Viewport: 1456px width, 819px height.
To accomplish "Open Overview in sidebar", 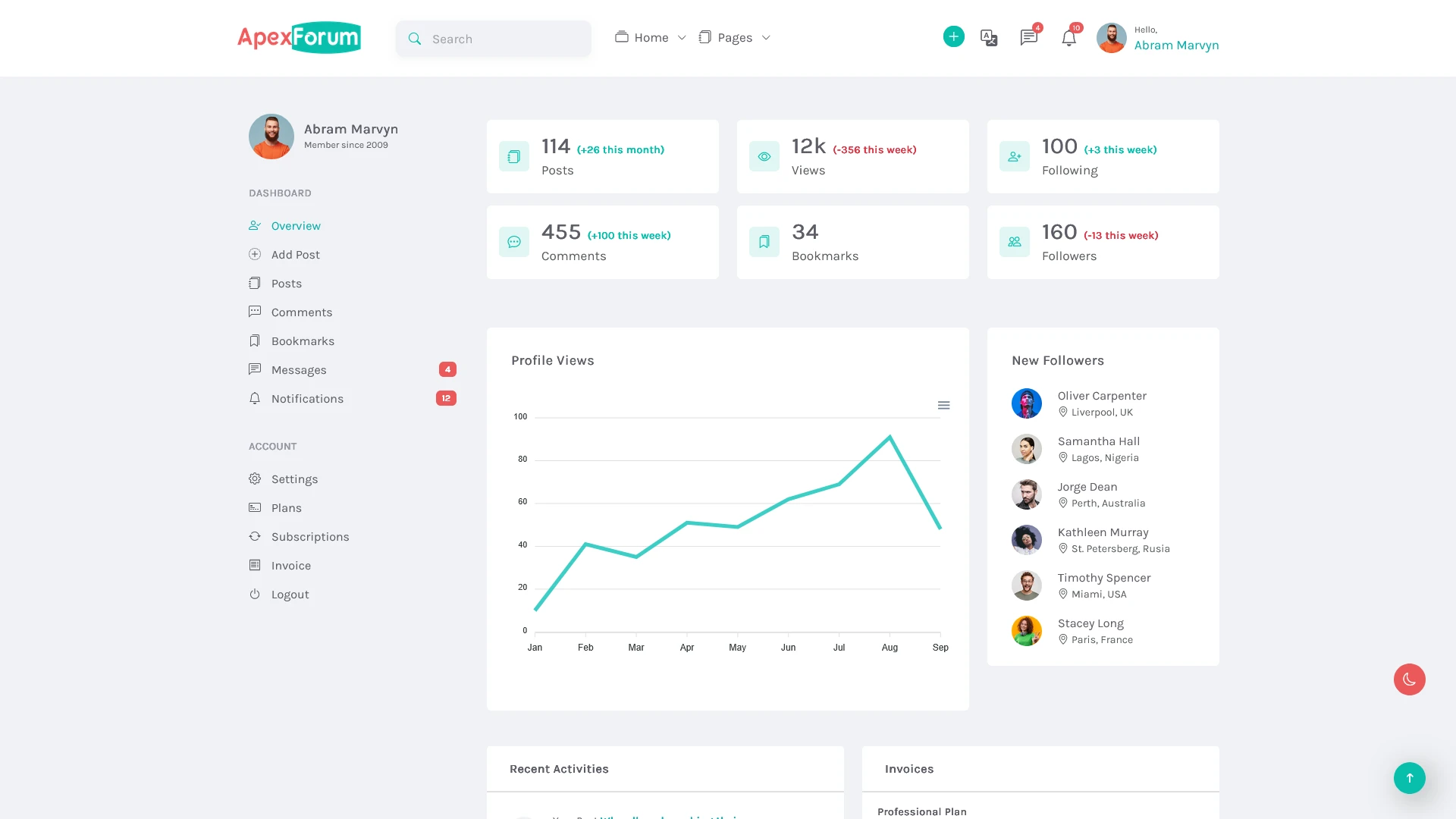I will click(296, 226).
